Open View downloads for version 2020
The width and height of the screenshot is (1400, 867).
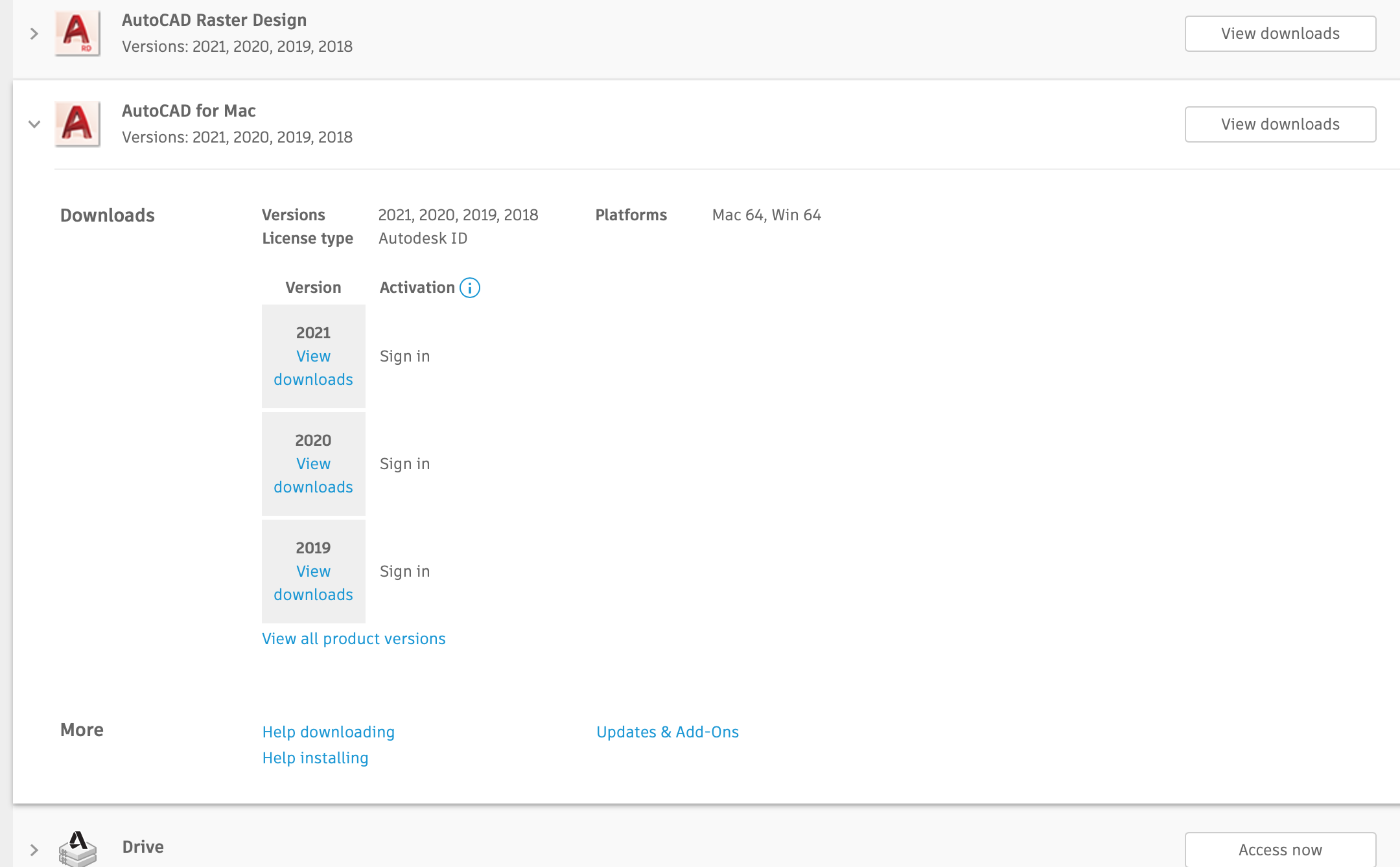313,475
